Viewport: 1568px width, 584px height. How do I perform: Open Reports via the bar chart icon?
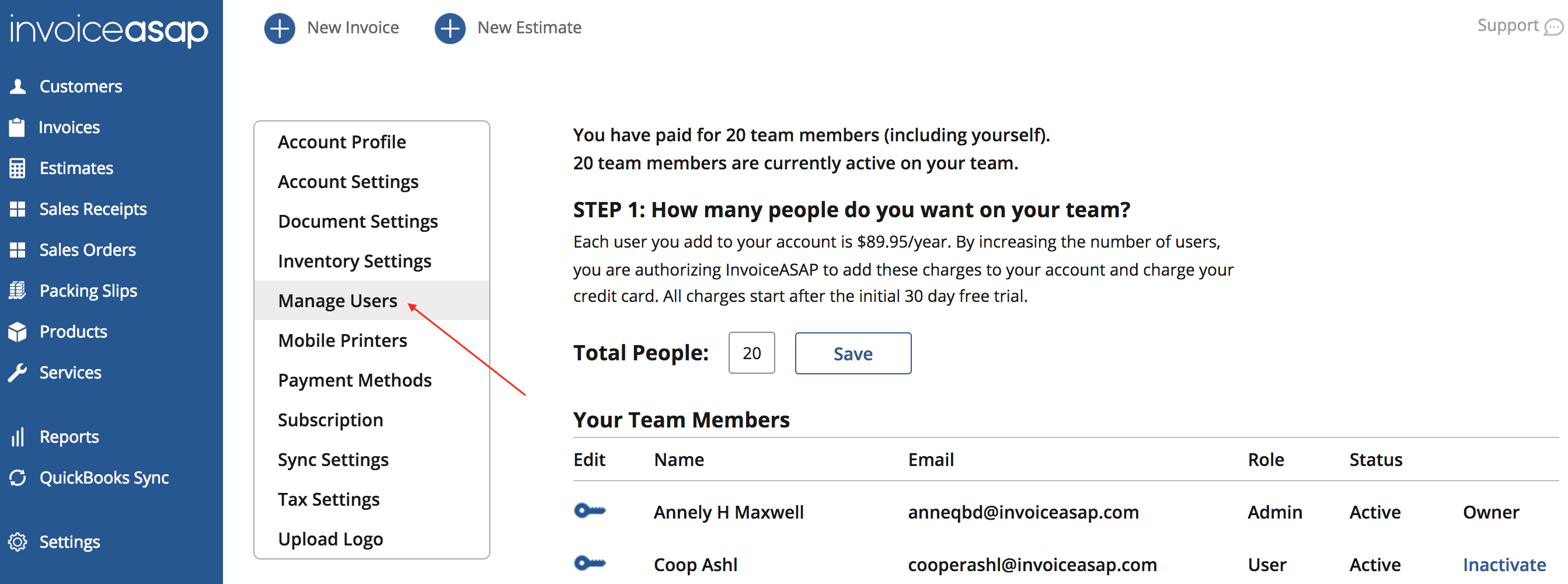coord(18,437)
